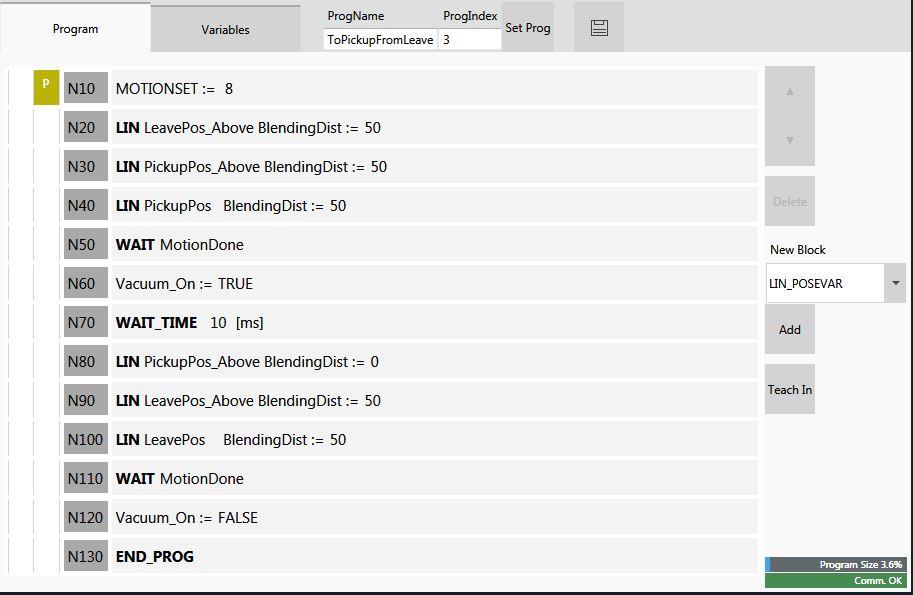
Task: Select the N120 Vacuum_On FALSE line
Action: (435, 518)
